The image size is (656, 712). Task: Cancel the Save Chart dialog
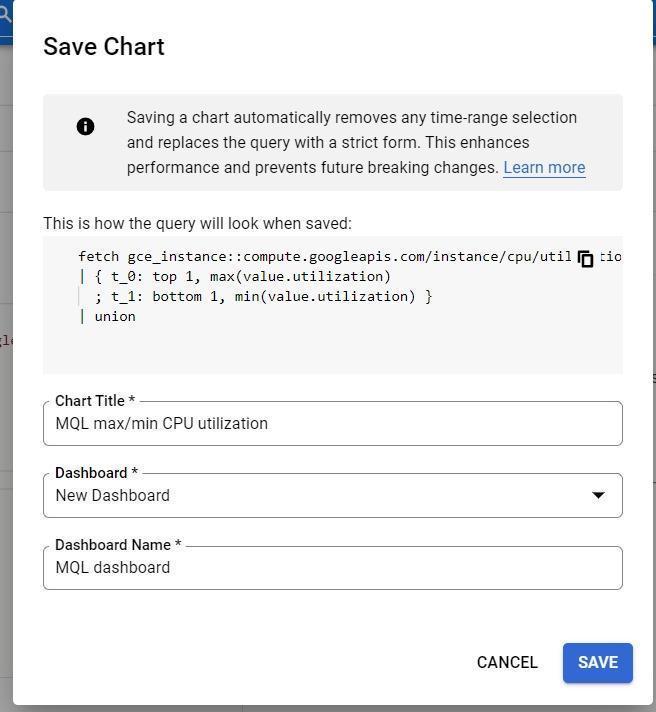tap(507, 663)
